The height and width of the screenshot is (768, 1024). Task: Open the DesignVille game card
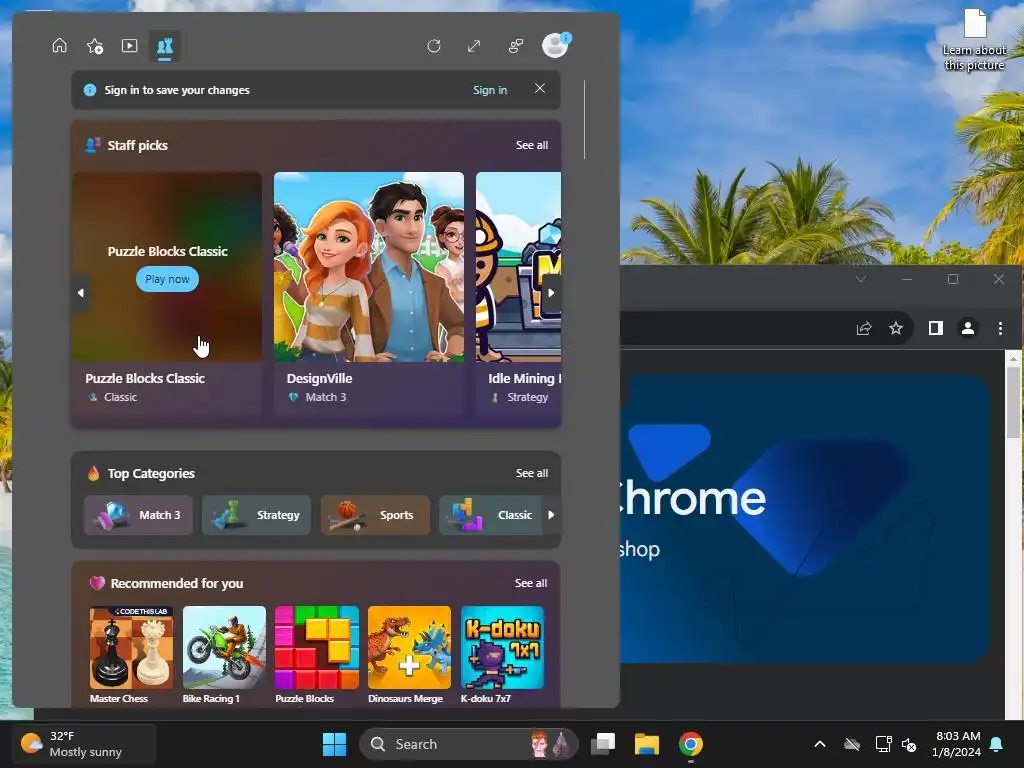coord(369,293)
